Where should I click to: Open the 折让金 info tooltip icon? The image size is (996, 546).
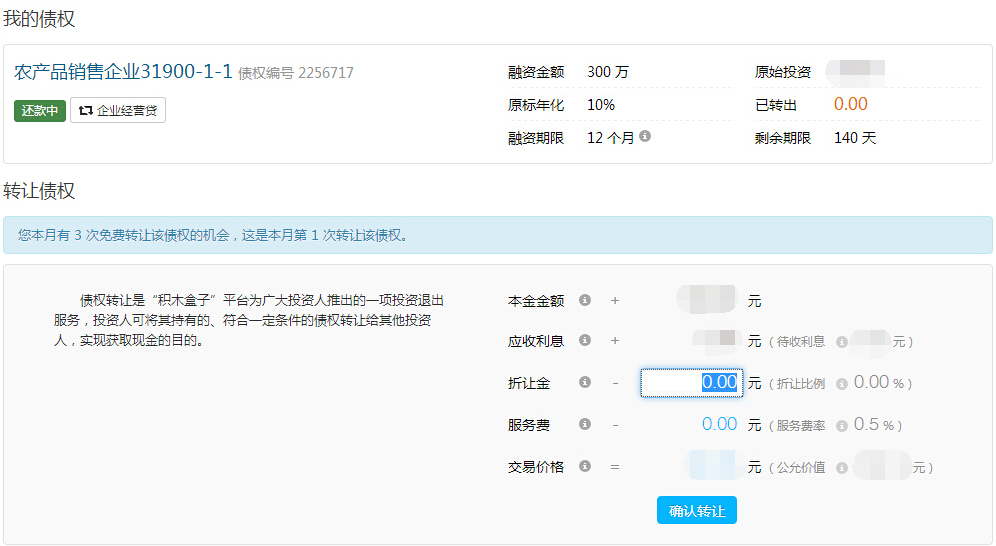[x=585, y=383]
